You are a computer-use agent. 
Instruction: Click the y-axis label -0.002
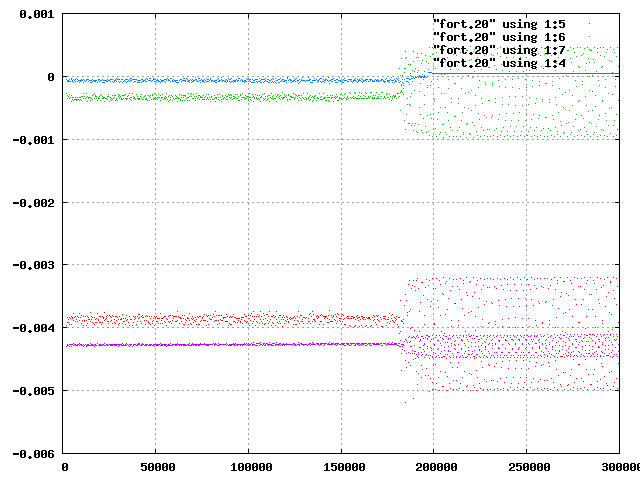33,203
